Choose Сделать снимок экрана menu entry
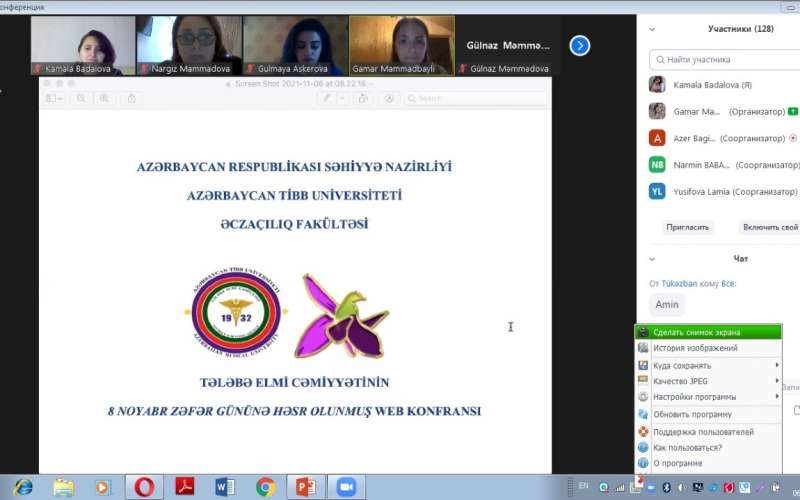 point(709,332)
